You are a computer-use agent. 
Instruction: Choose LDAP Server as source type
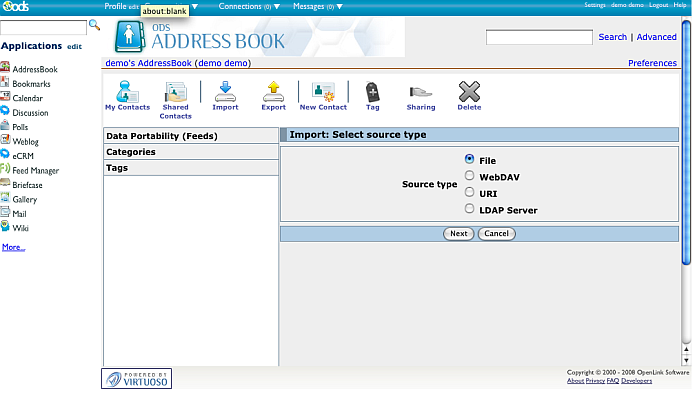pyautogui.click(x=469, y=210)
